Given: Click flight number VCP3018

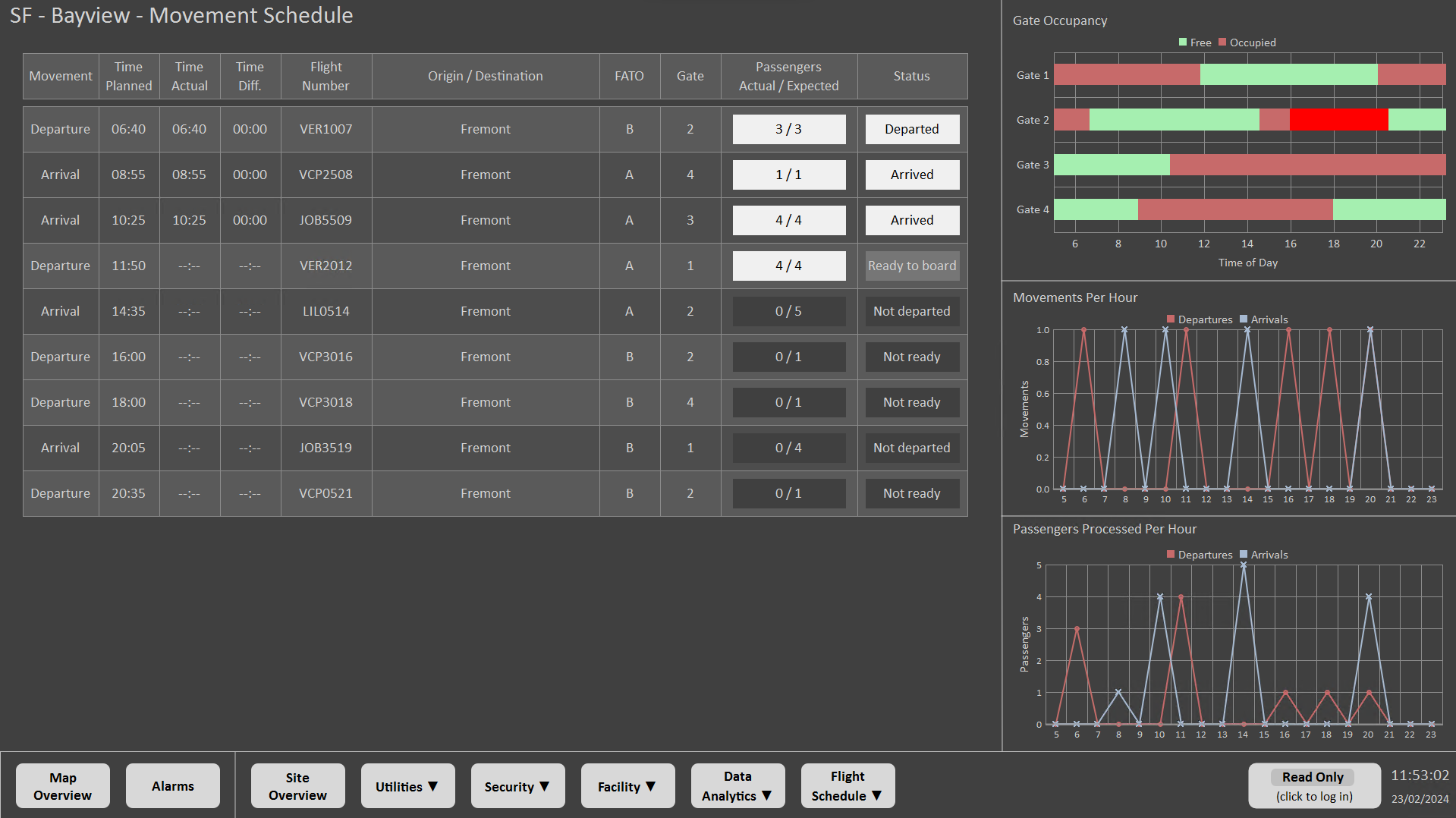Looking at the screenshot, I should (326, 402).
